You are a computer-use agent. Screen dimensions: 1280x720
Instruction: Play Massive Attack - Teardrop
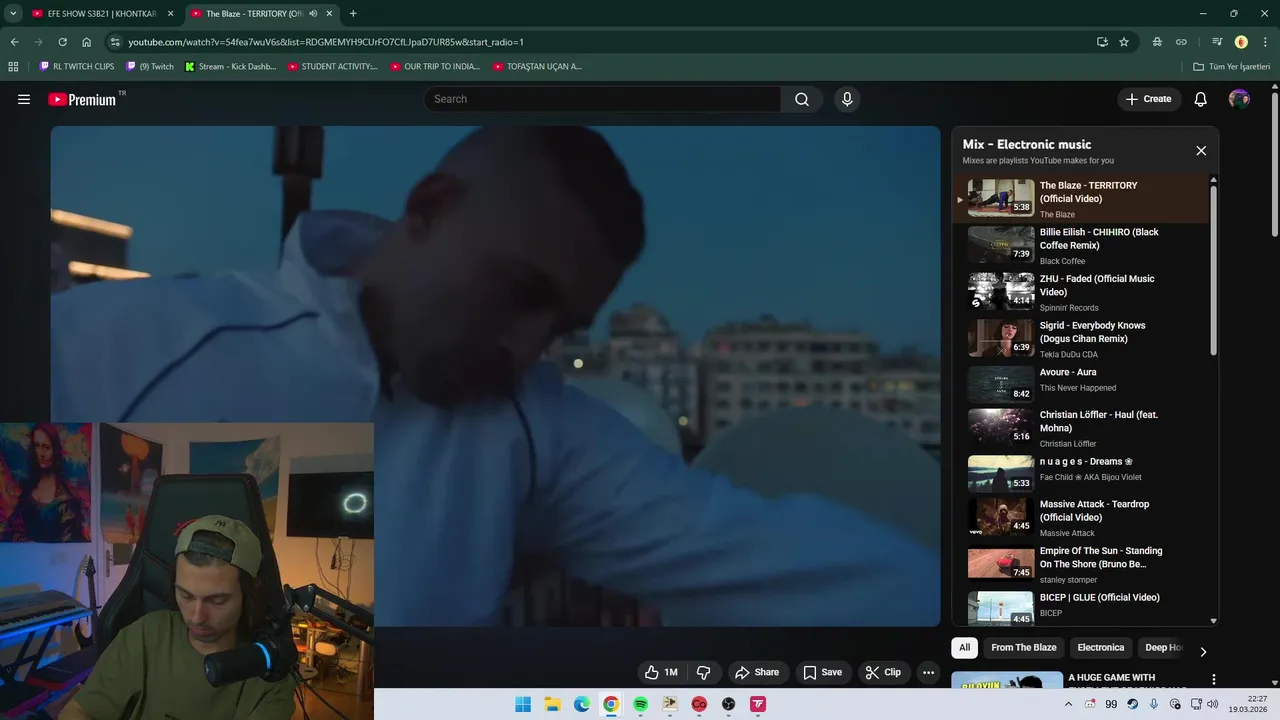(1081, 517)
